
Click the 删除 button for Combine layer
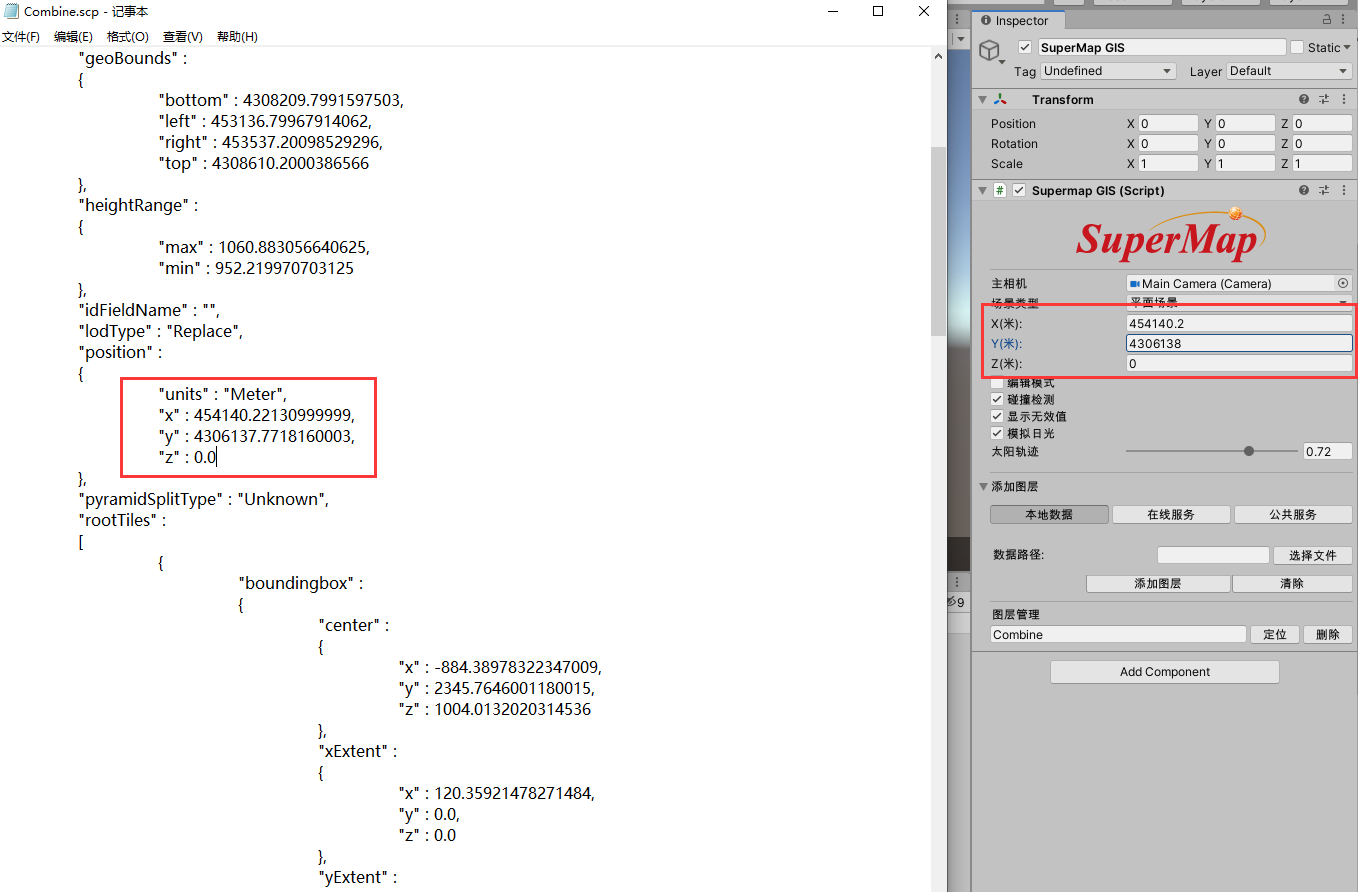pos(1328,634)
